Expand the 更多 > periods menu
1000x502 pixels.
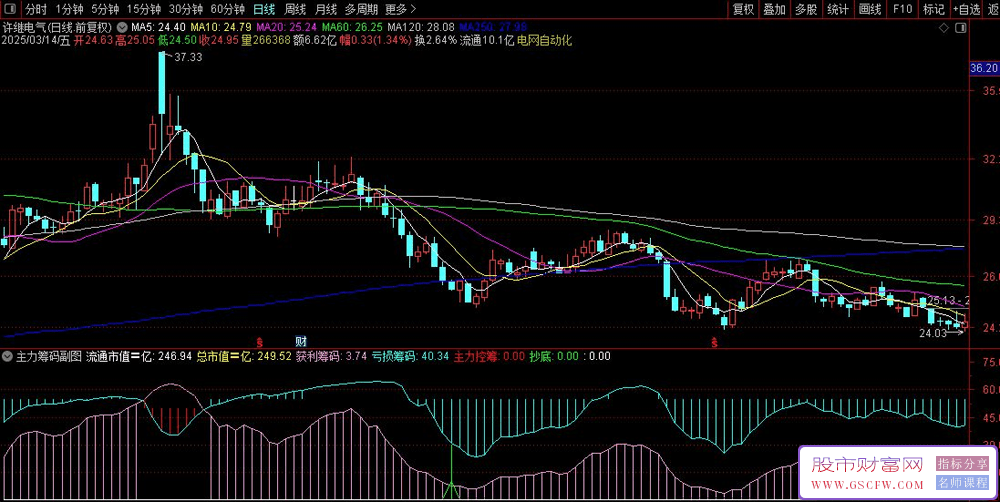click(x=401, y=10)
